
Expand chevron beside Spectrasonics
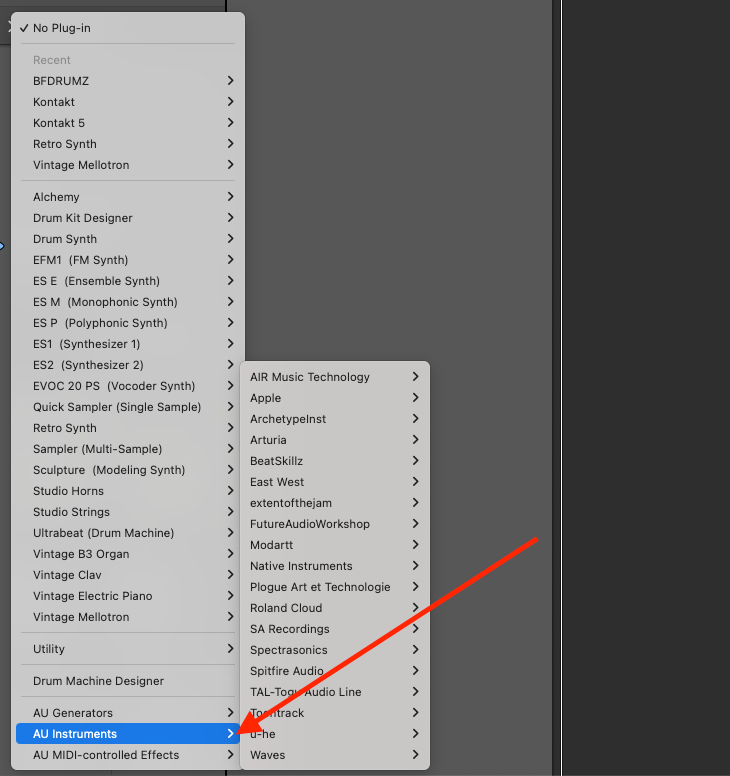416,650
